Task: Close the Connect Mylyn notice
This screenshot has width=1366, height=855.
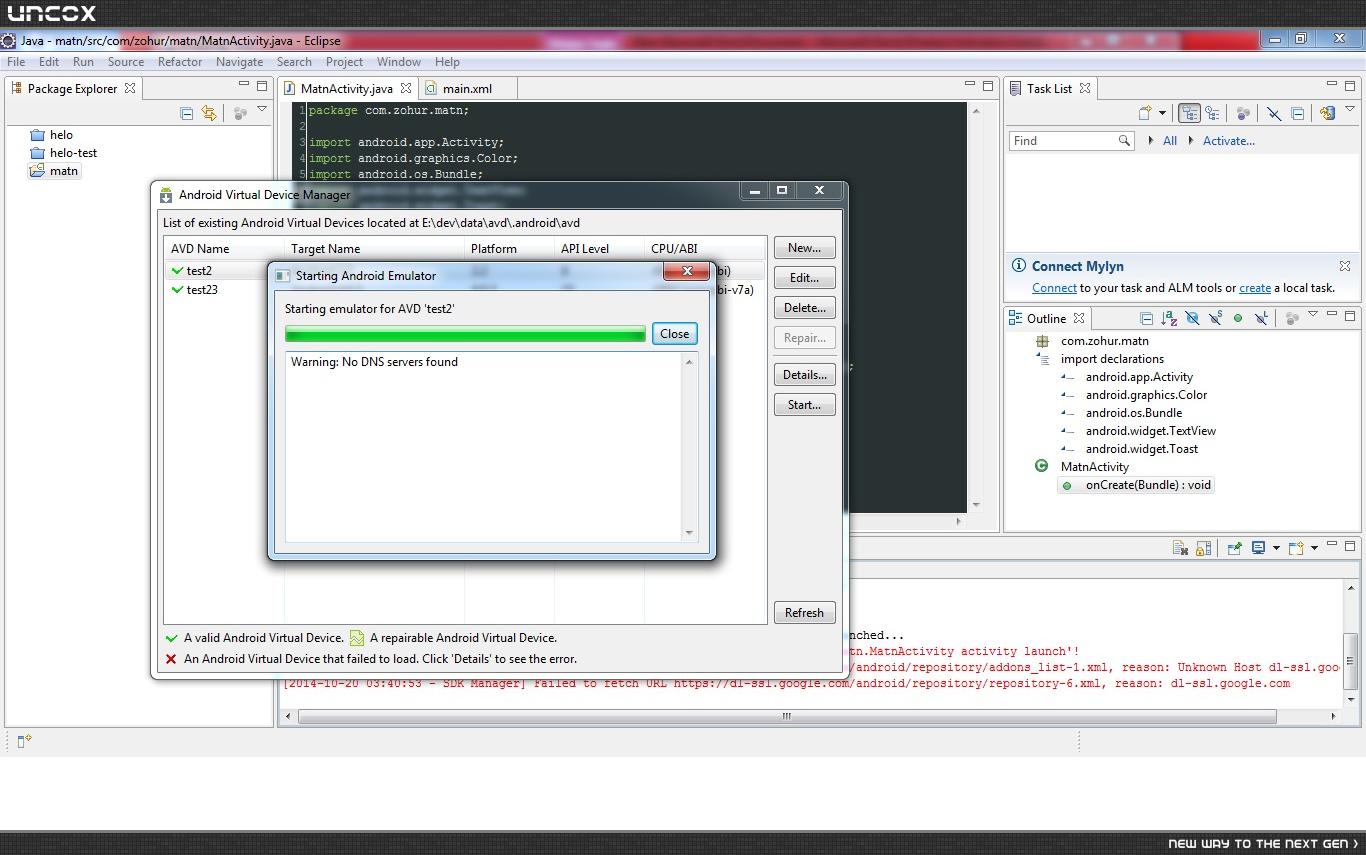Action: [1345, 266]
